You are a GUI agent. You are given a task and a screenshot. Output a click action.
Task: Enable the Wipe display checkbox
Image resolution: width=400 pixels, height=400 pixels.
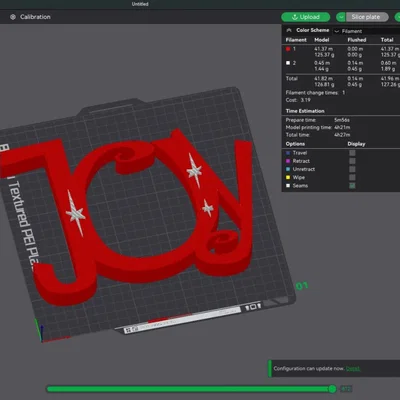352,177
